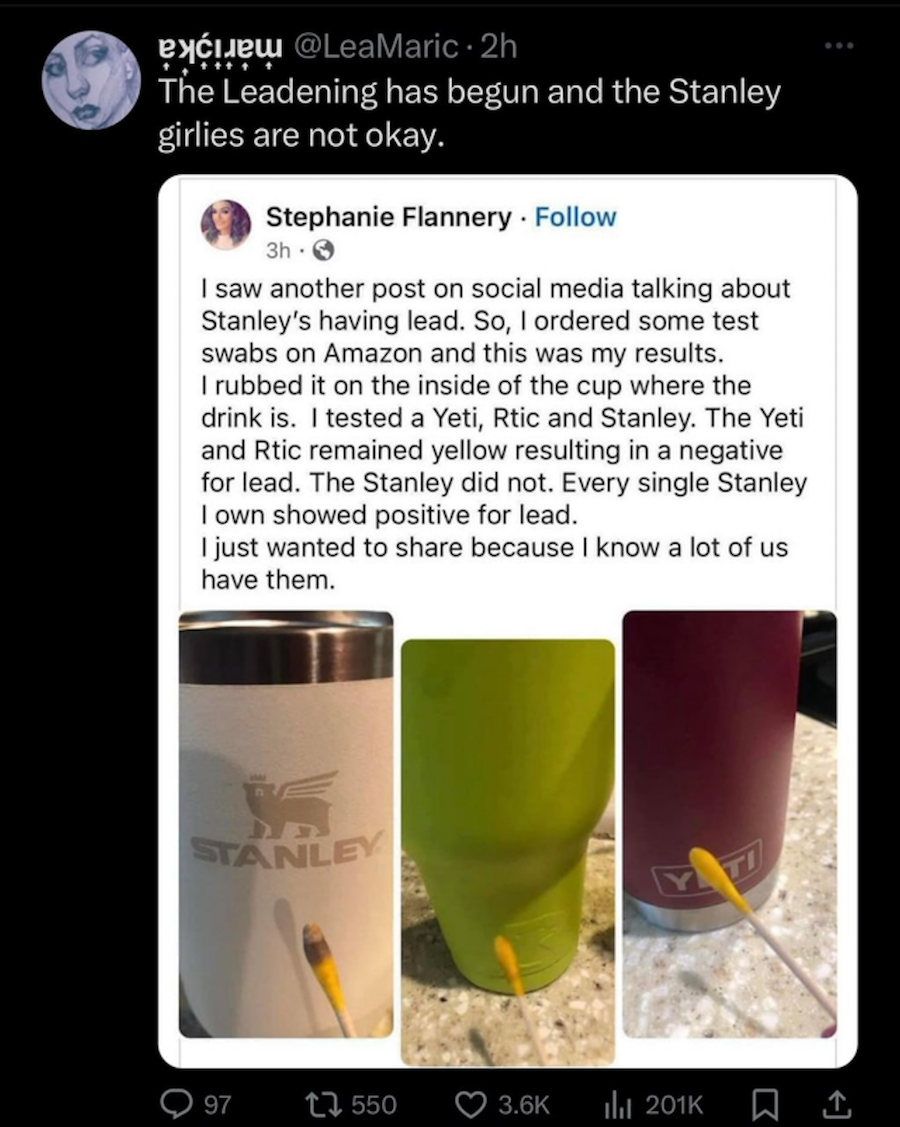
Task: Click Stephanie Flannery's profile picture
Action: (226, 223)
